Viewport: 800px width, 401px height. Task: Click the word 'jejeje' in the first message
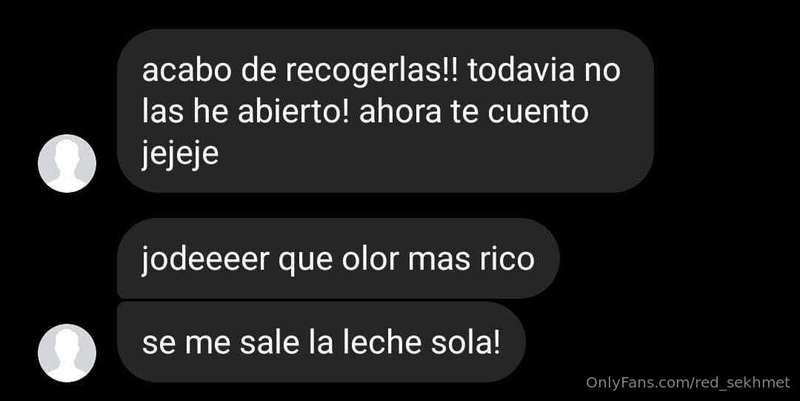tap(180, 154)
